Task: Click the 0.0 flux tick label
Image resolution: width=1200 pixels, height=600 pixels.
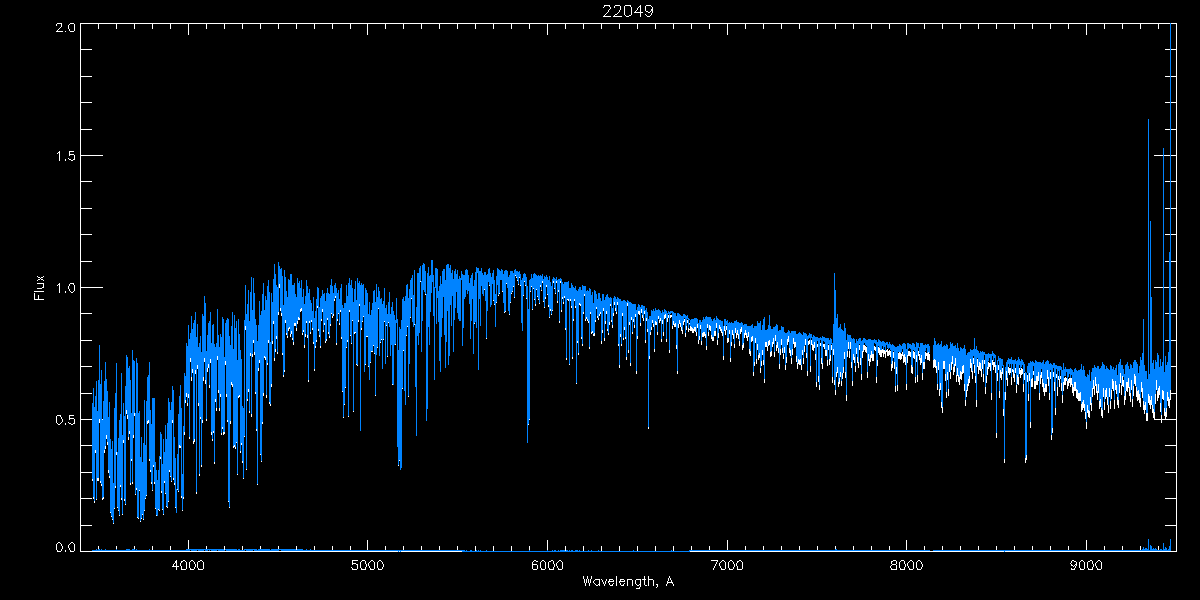Action: (x=64, y=548)
